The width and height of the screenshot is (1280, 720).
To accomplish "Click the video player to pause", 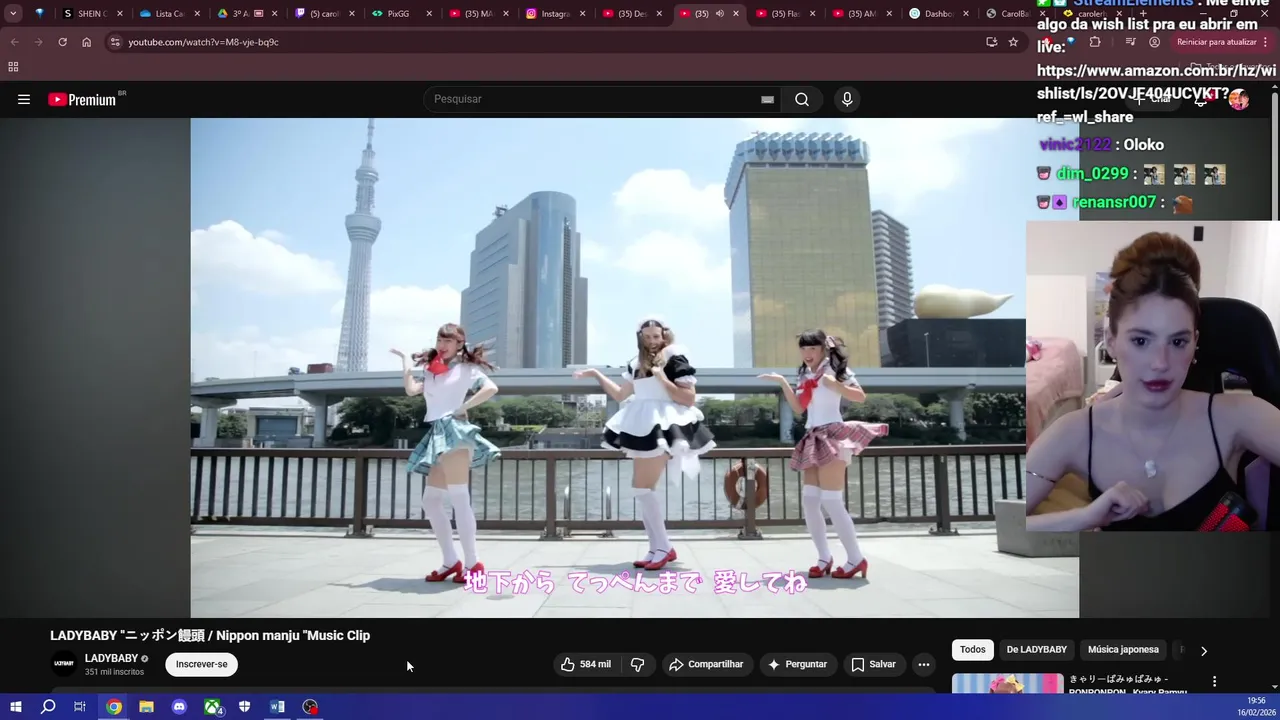I will [634, 368].
